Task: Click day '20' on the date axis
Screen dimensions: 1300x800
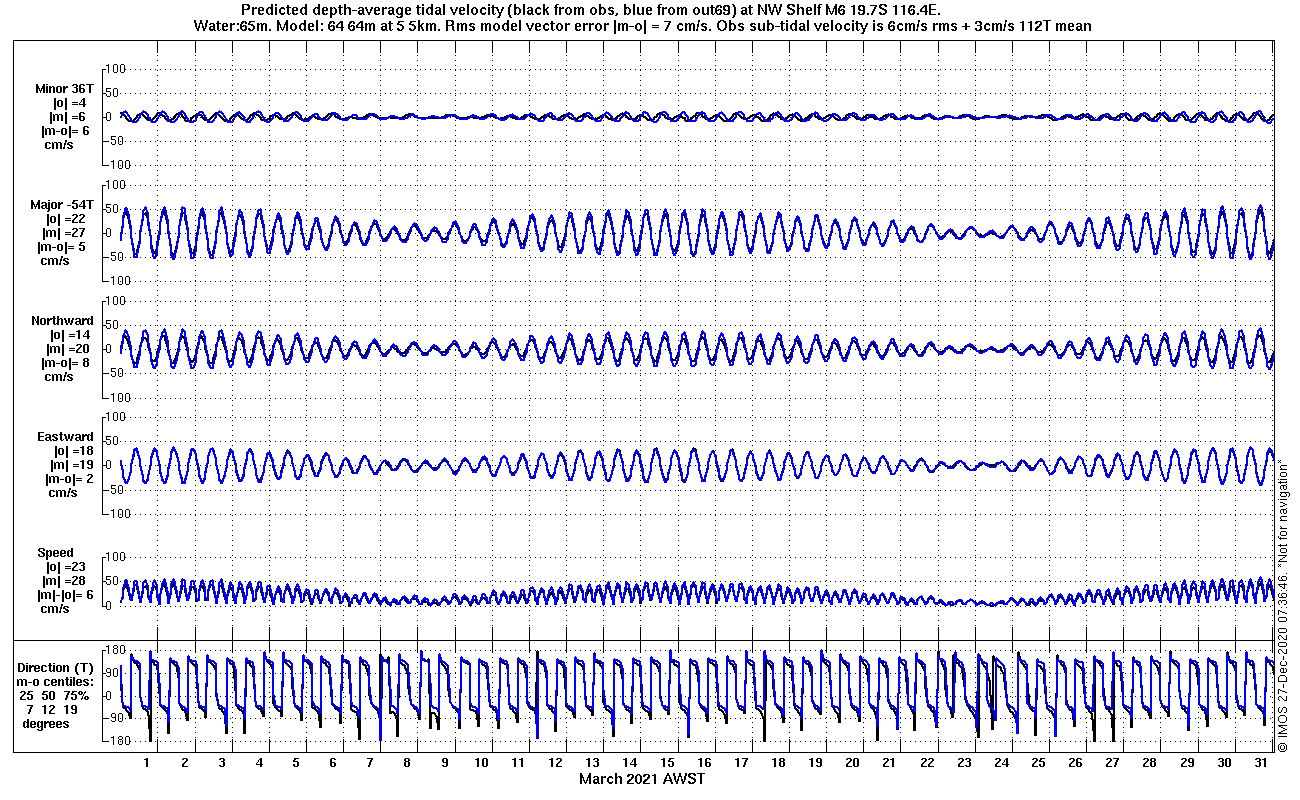Action: point(852,762)
